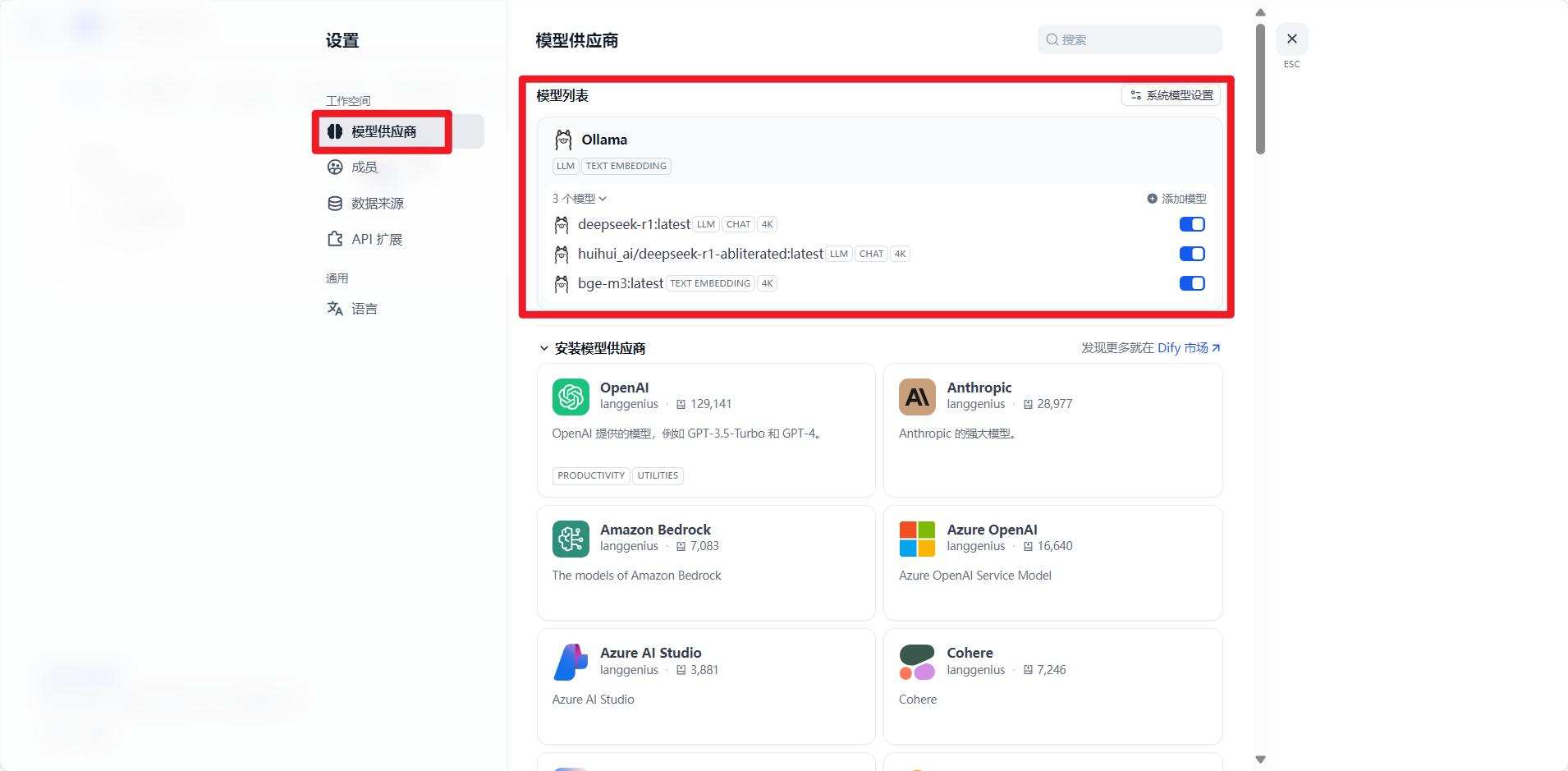Image resolution: width=1568 pixels, height=771 pixels.
Task: Click the PRODUCTIVITY tag on OpenAI
Action: pyautogui.click(x=591, y=475)
